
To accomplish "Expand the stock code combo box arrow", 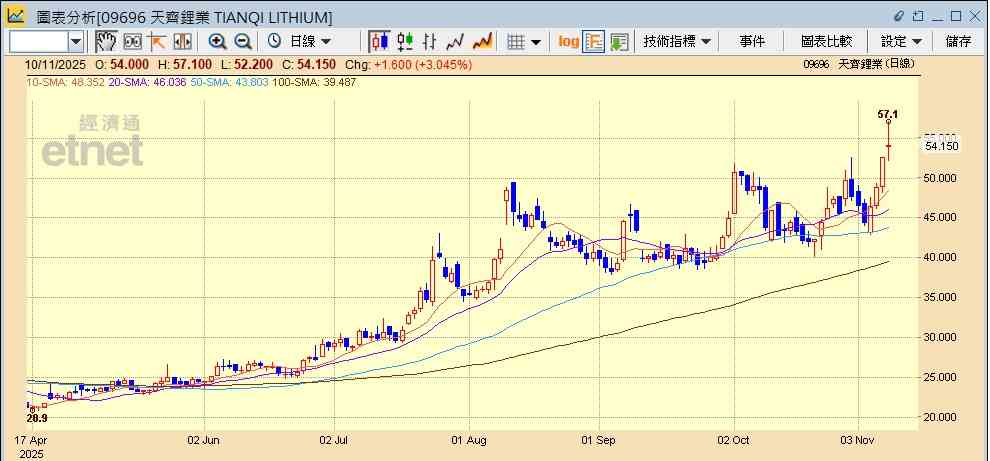I will click(76, 41).
